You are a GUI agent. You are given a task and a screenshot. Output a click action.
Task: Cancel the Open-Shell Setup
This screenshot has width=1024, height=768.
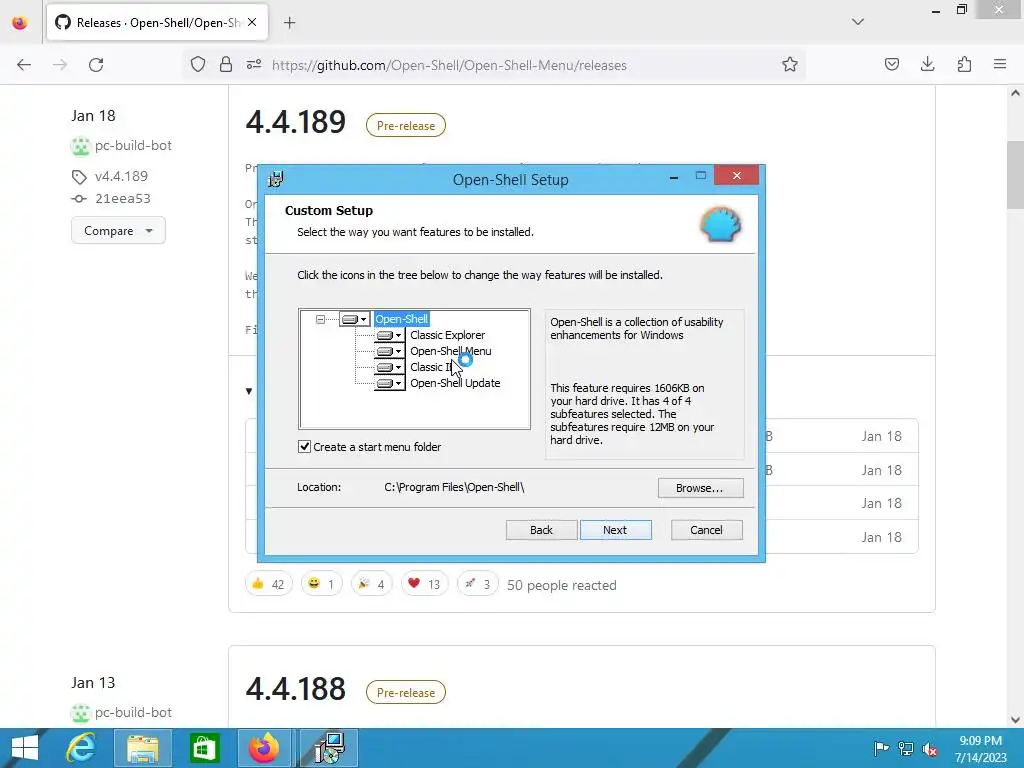707,530
